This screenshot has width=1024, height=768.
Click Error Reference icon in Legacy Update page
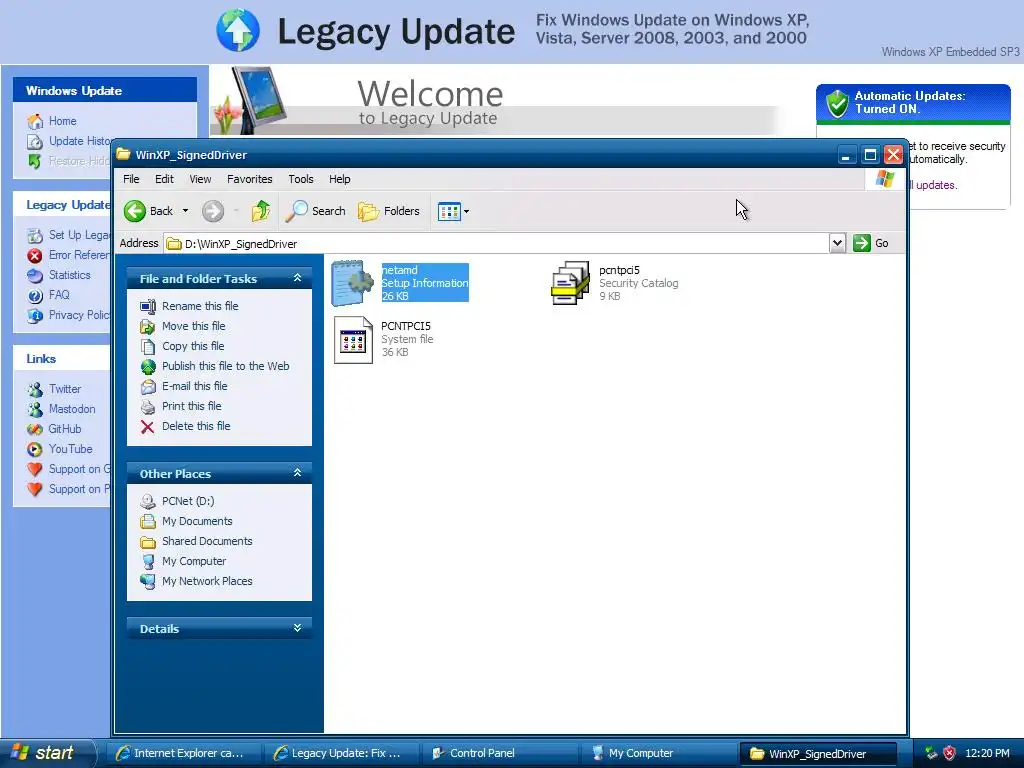click(35, 255)
